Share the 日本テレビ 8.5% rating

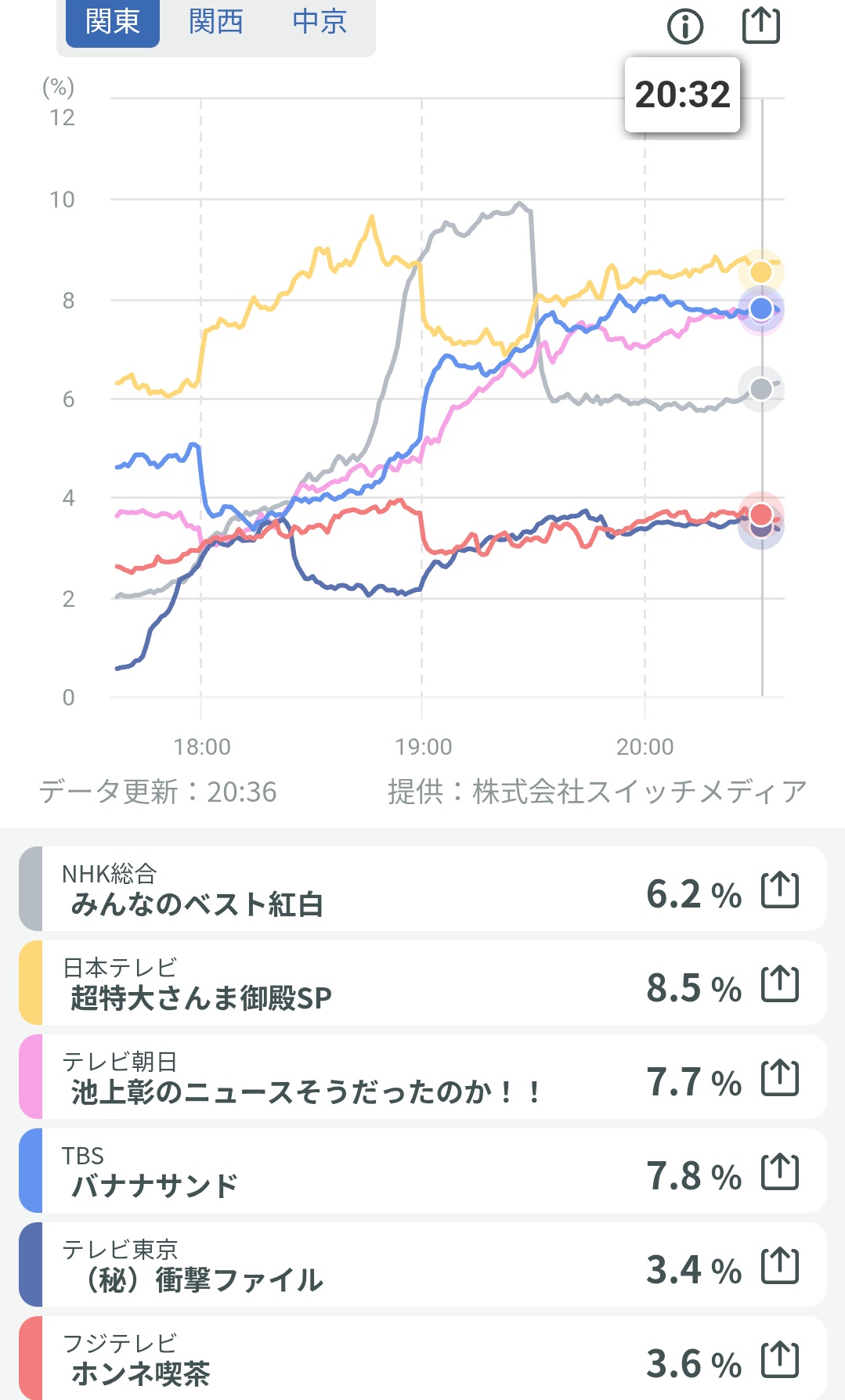coord(780,984)
